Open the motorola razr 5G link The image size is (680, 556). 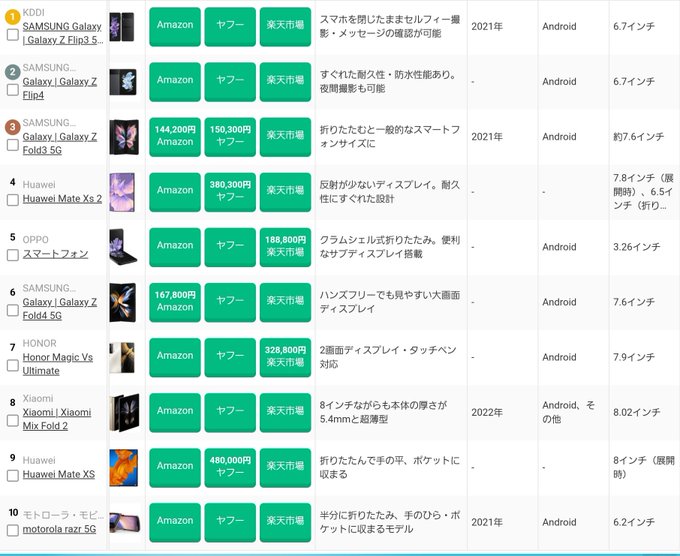coord(59,529)
